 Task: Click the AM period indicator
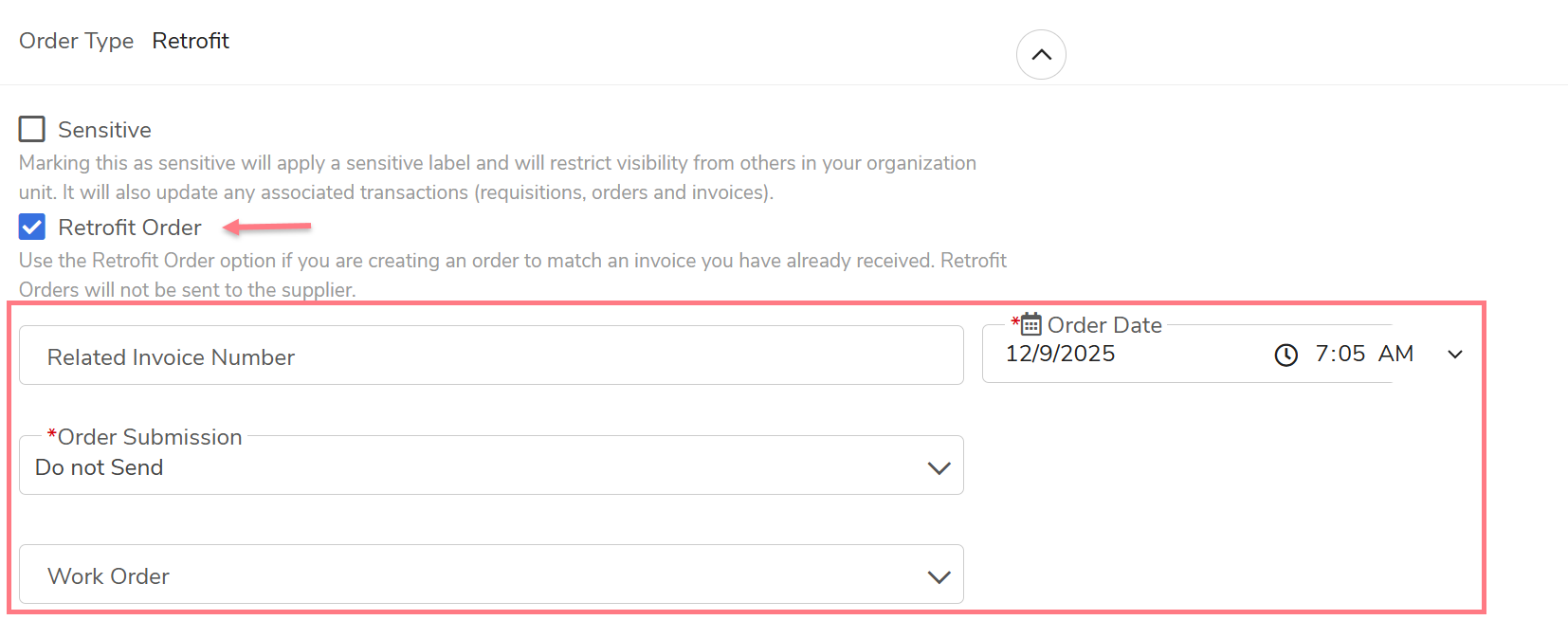pos(1395,354)
